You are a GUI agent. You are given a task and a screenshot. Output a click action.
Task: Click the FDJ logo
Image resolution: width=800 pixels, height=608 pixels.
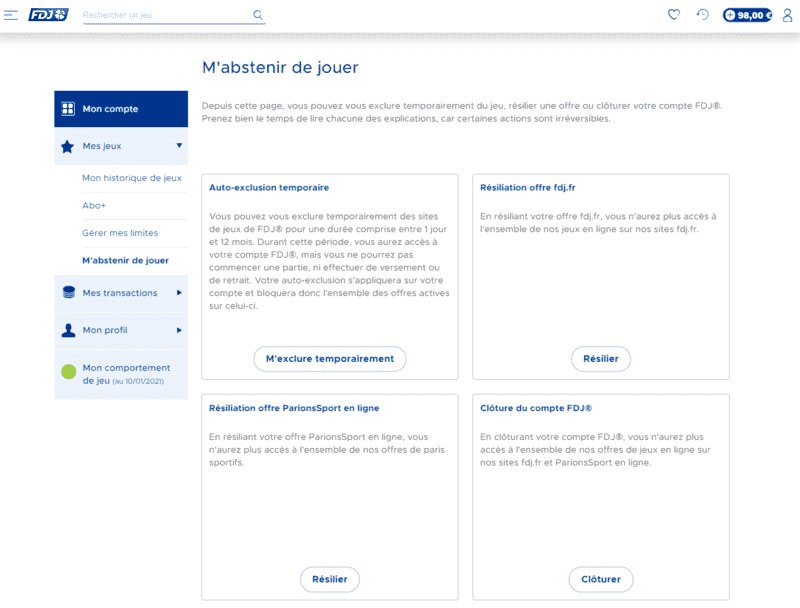pos(48,14)
